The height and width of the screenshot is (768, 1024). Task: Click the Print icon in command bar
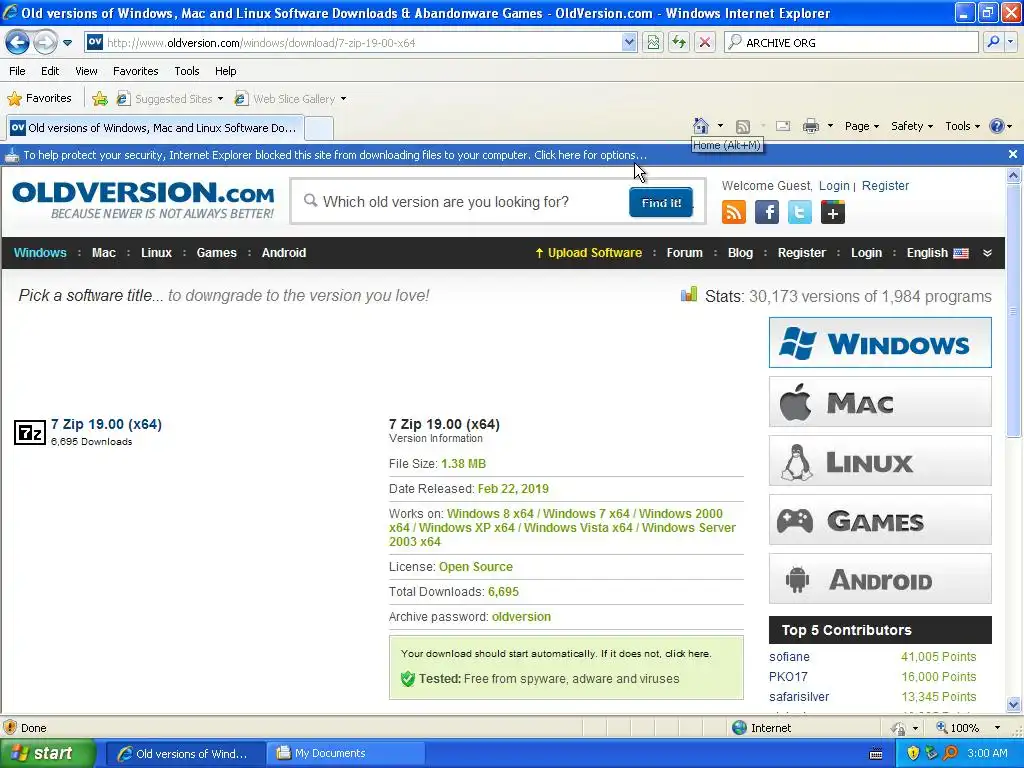click(x=810, y=126)
